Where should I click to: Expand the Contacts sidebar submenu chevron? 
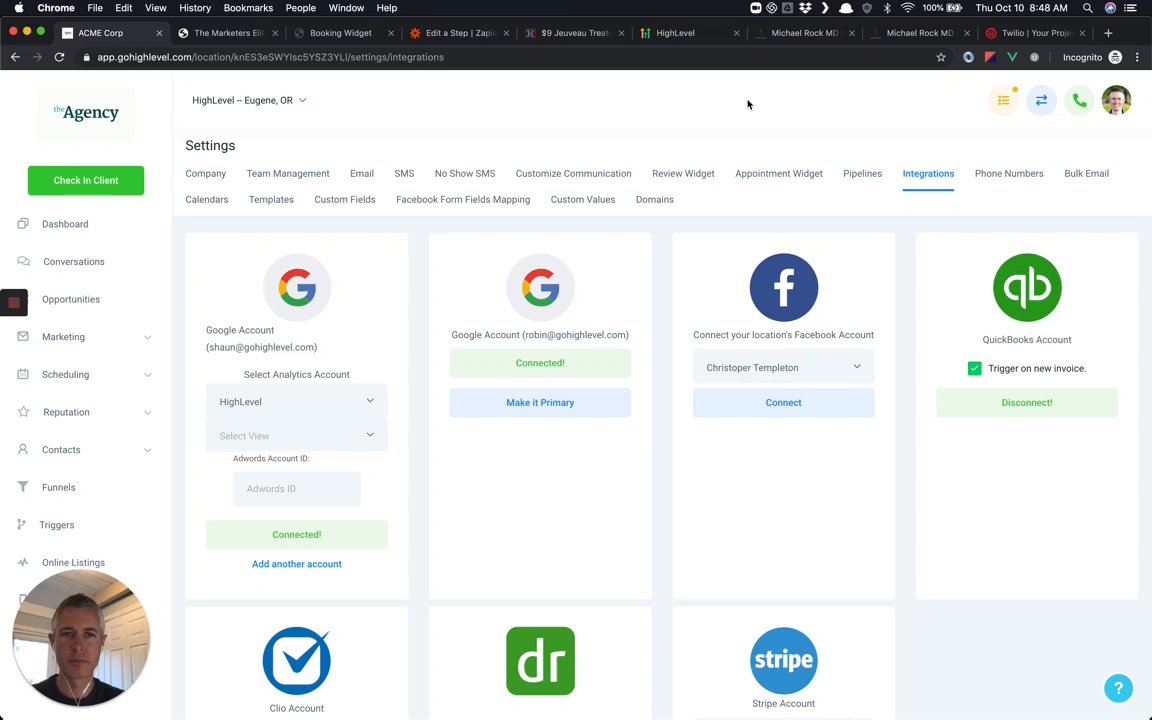click(148, 450)
